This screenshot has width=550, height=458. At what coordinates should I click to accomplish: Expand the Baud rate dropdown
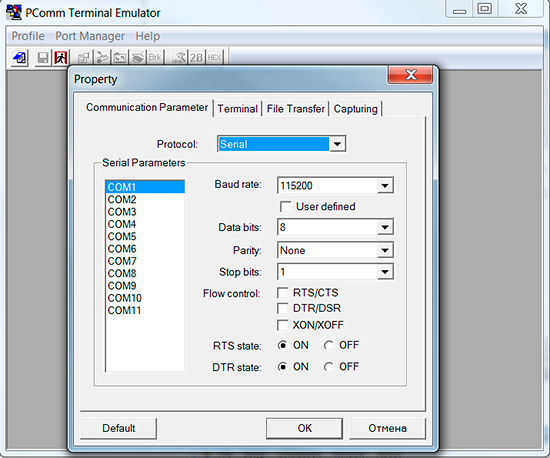pyautogui.click(x=385, y=186)
